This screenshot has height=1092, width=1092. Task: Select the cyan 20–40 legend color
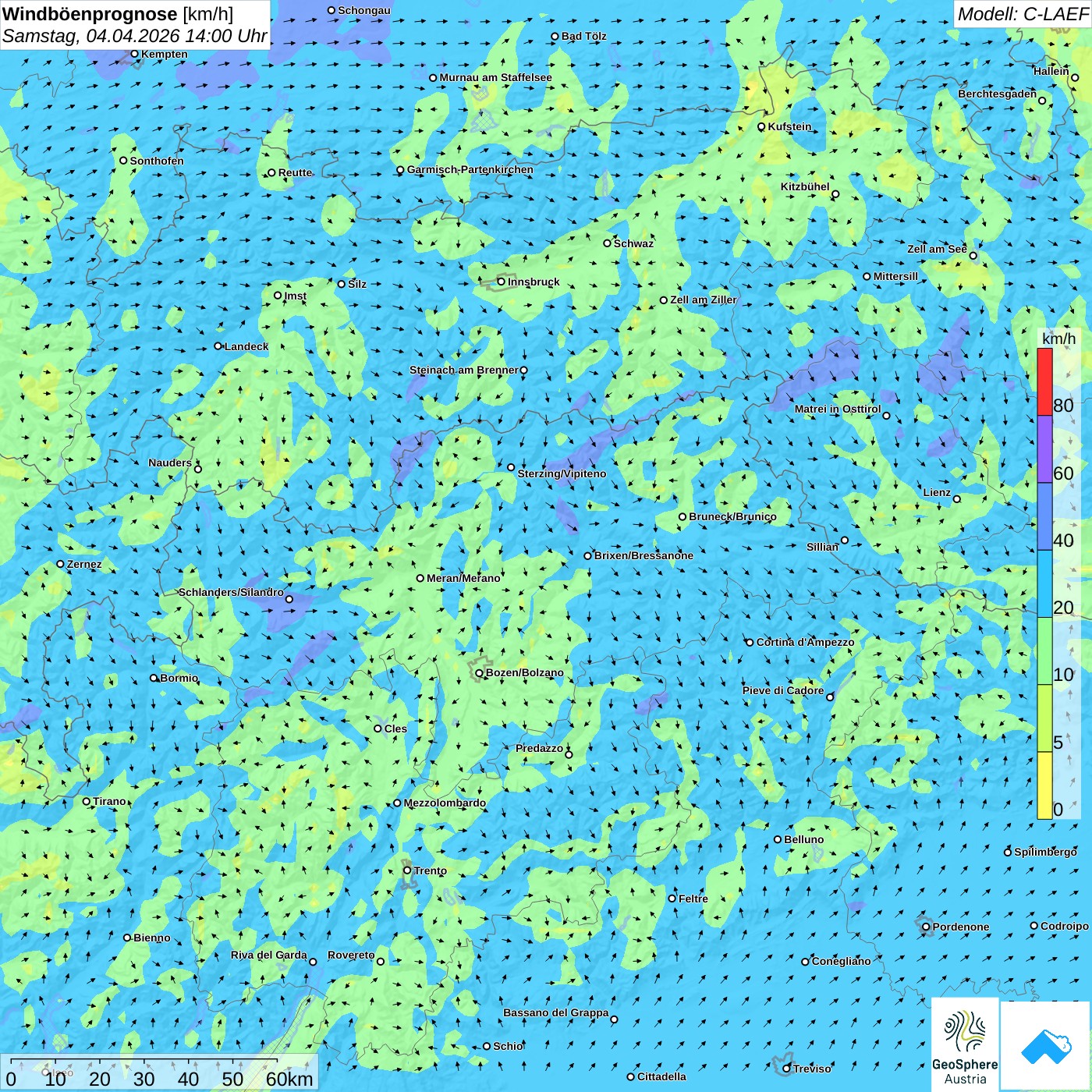(x=1044, y=584)
